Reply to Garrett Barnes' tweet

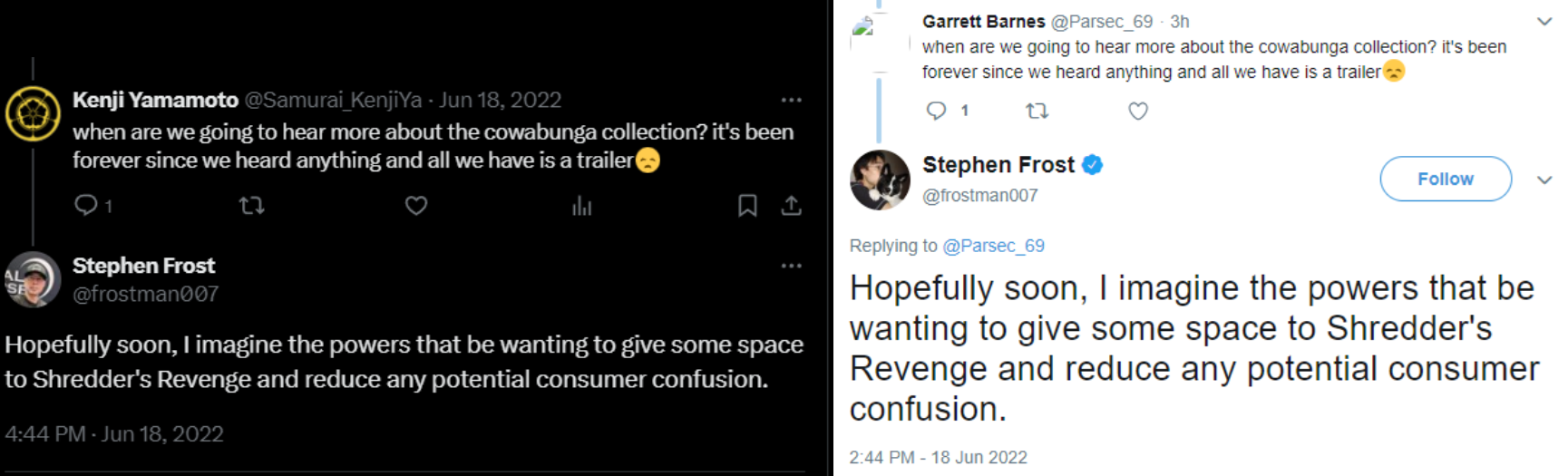936,111
